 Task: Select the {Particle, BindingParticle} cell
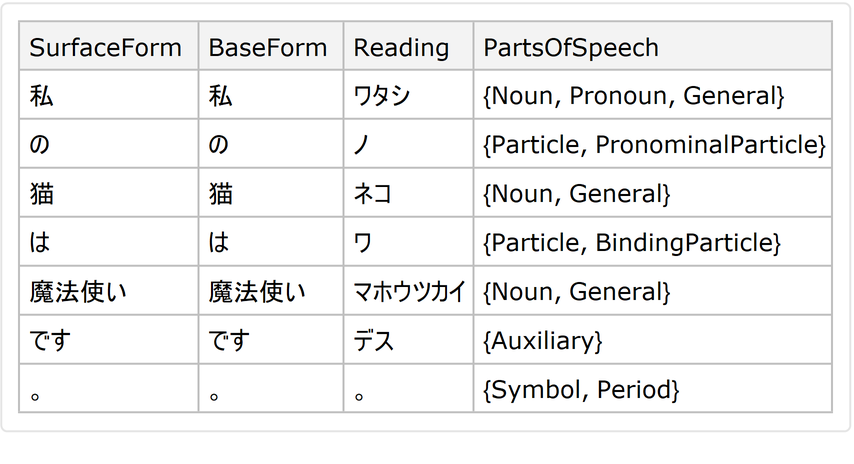[x=631, y=243]
